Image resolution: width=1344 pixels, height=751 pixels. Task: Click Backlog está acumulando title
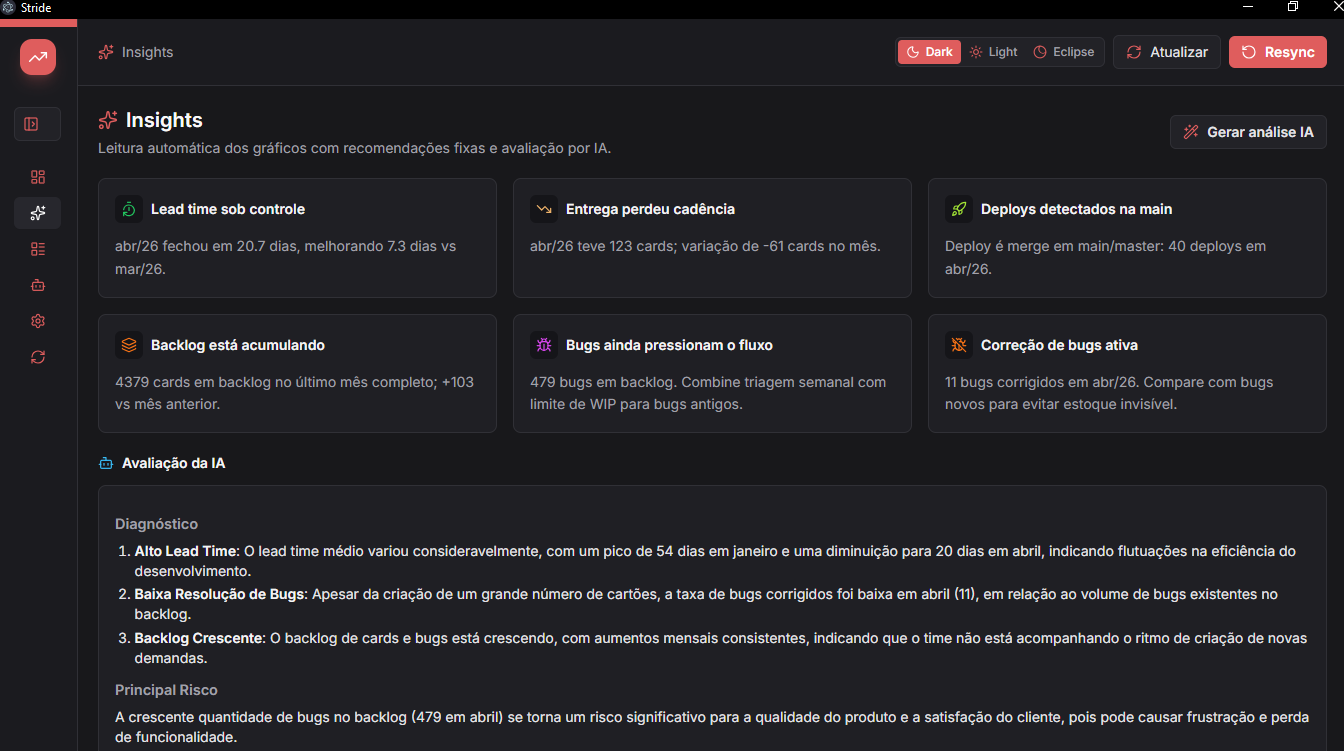(238, 345)
